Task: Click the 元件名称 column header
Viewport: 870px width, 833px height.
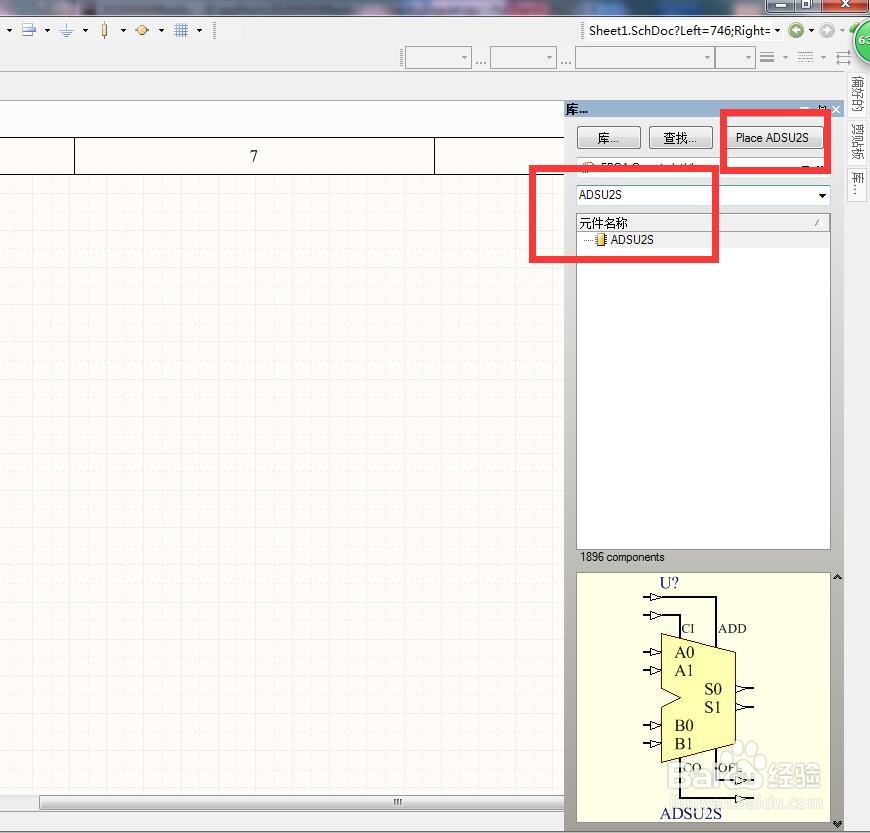Action: 702,223
